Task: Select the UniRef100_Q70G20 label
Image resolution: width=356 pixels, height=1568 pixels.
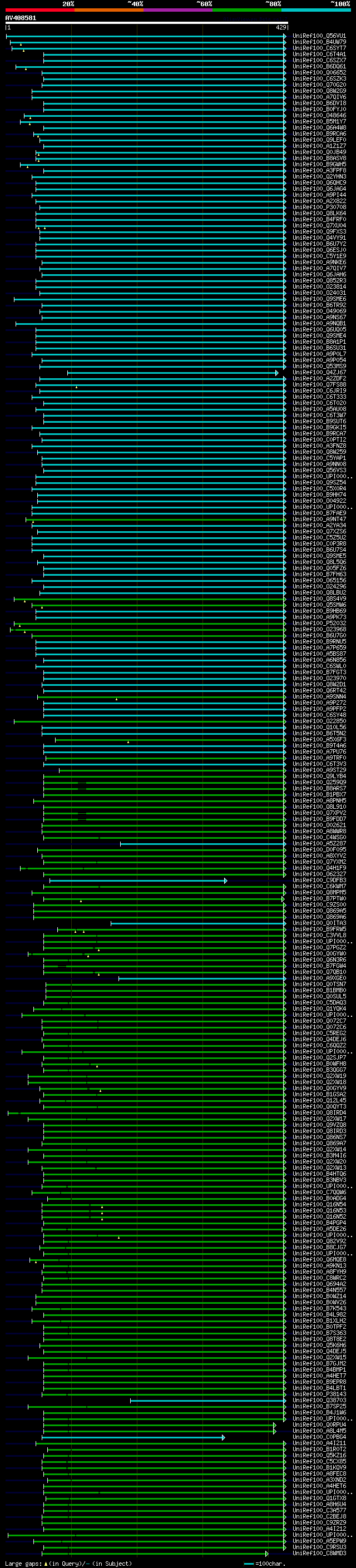Action: pos(319,85)
